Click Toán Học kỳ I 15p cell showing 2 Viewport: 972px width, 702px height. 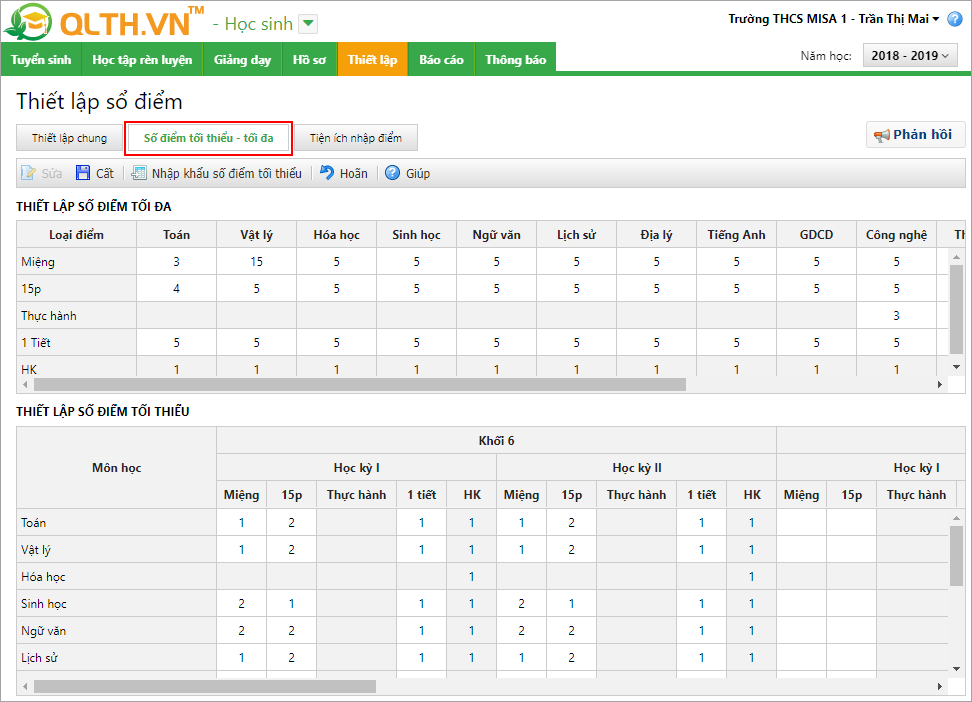tap(291, 523)
